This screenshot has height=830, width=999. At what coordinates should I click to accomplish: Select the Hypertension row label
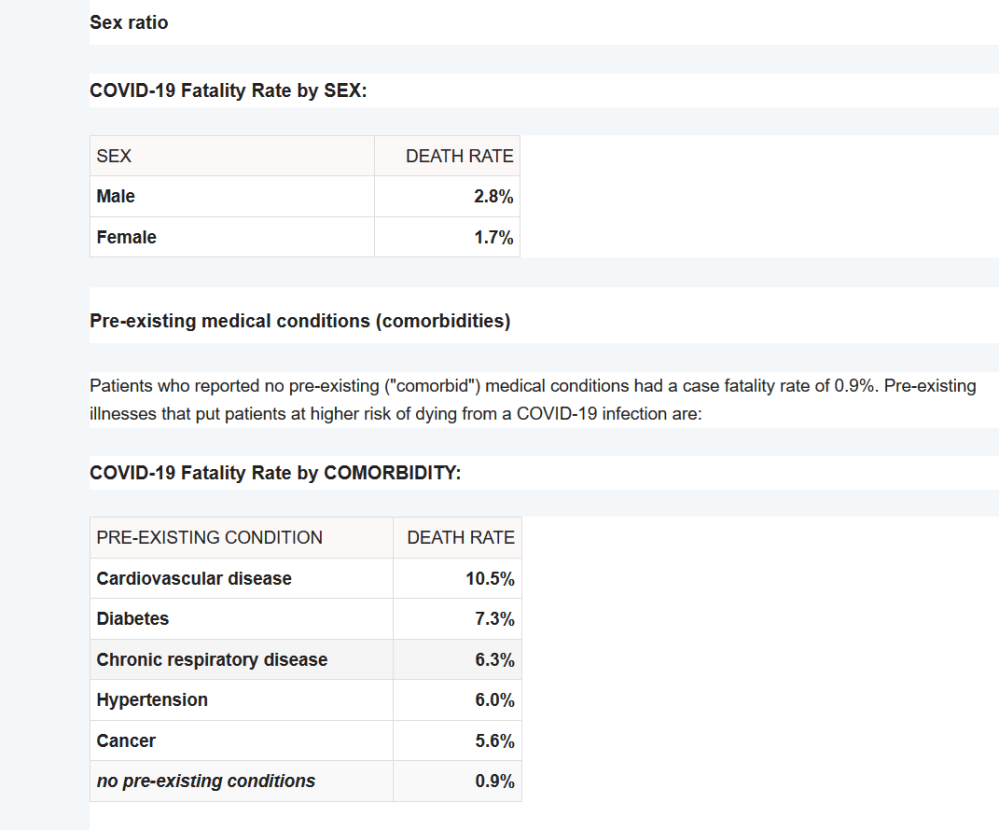(x=152, y=700)
